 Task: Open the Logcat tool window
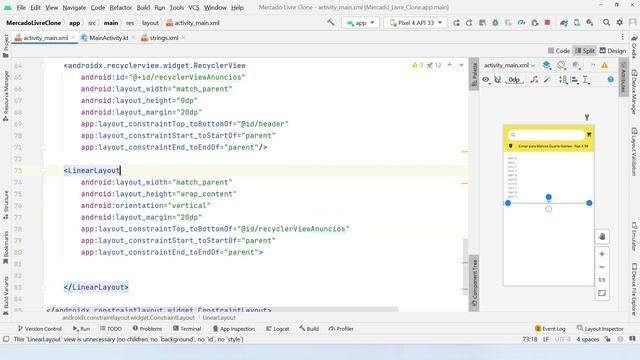tap(277, 329)
